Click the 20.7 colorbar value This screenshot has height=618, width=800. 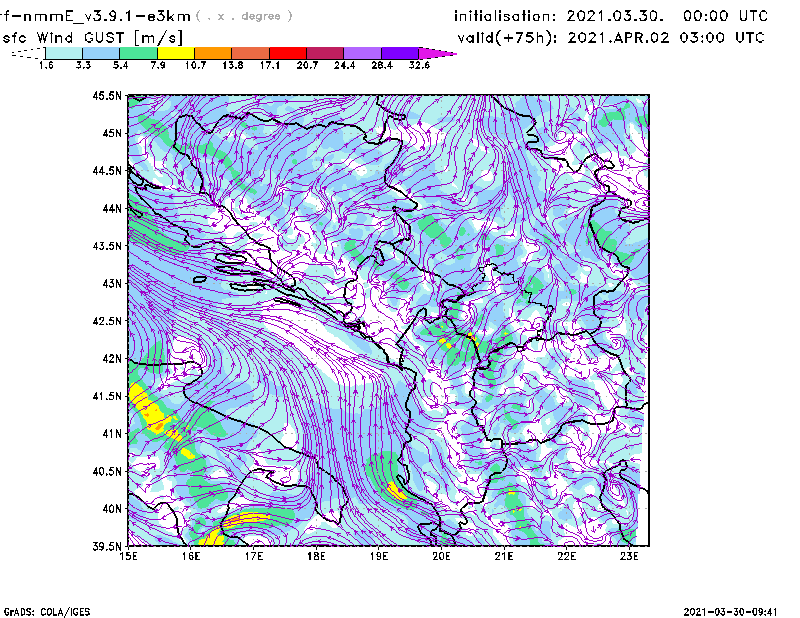pyautogui.click(x=307, y=65)
